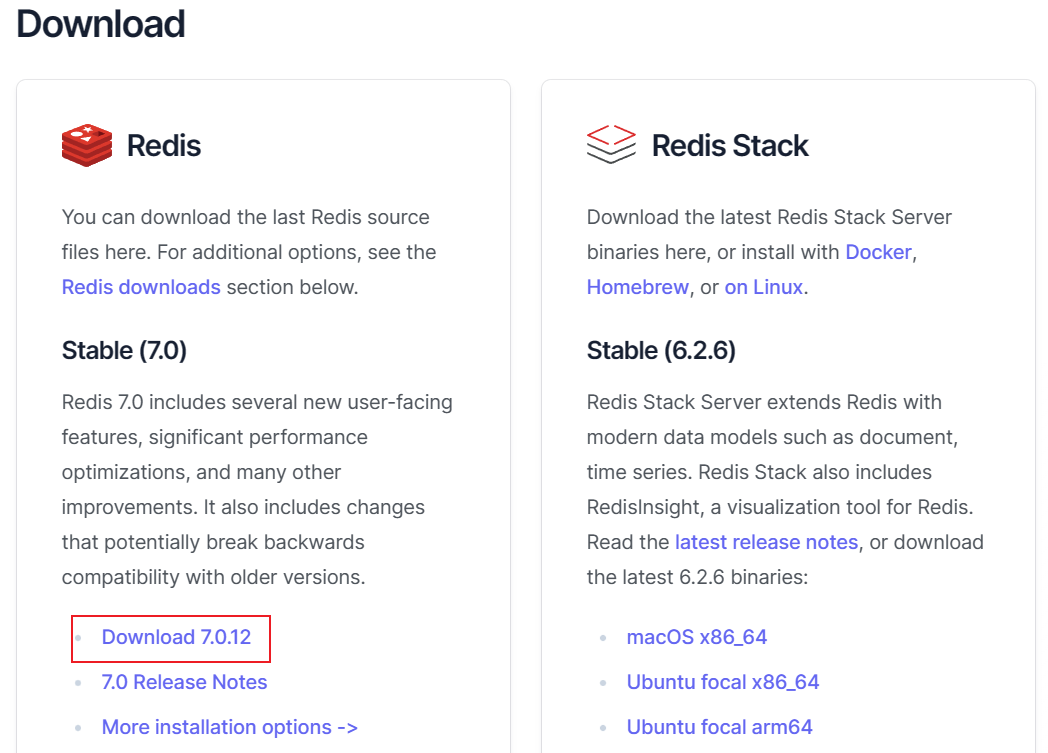Click More installation options link
The image size is (1048, 753).
229,727
